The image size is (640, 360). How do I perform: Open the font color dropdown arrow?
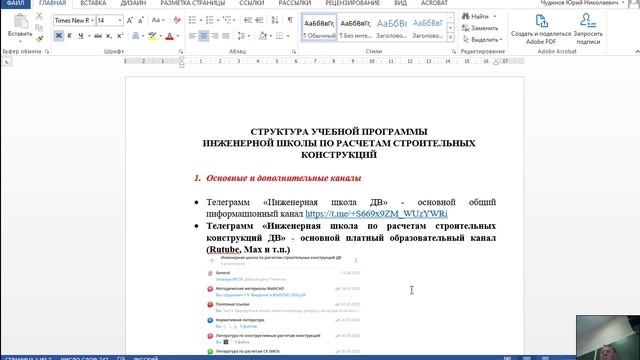click(178, 36)
